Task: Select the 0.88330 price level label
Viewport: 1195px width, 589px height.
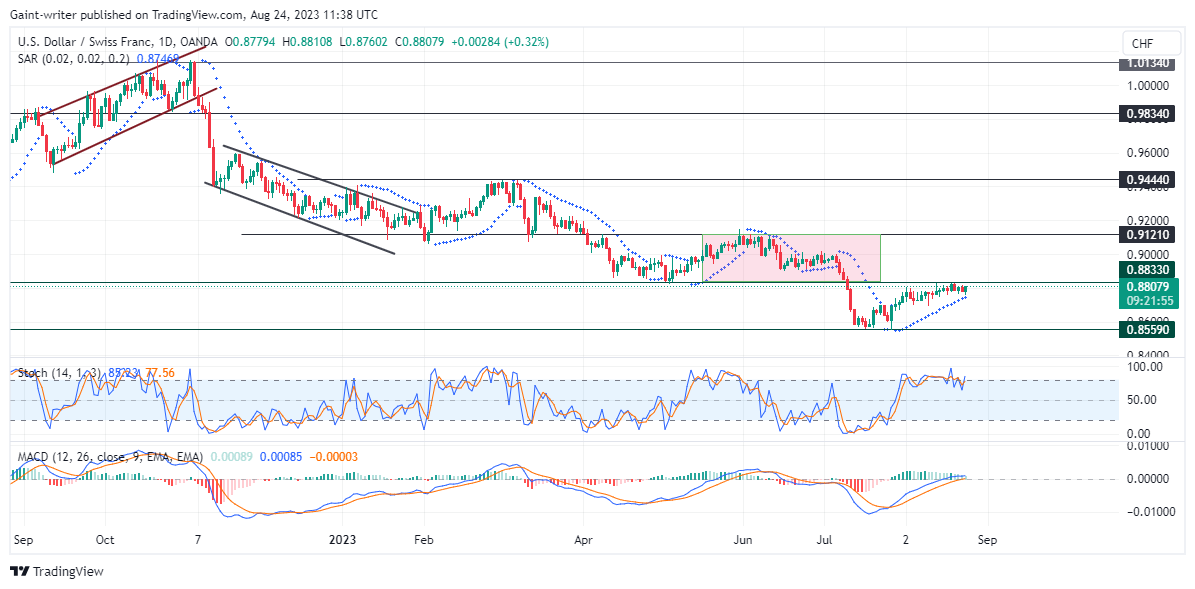Action: tap(1149, 269)
